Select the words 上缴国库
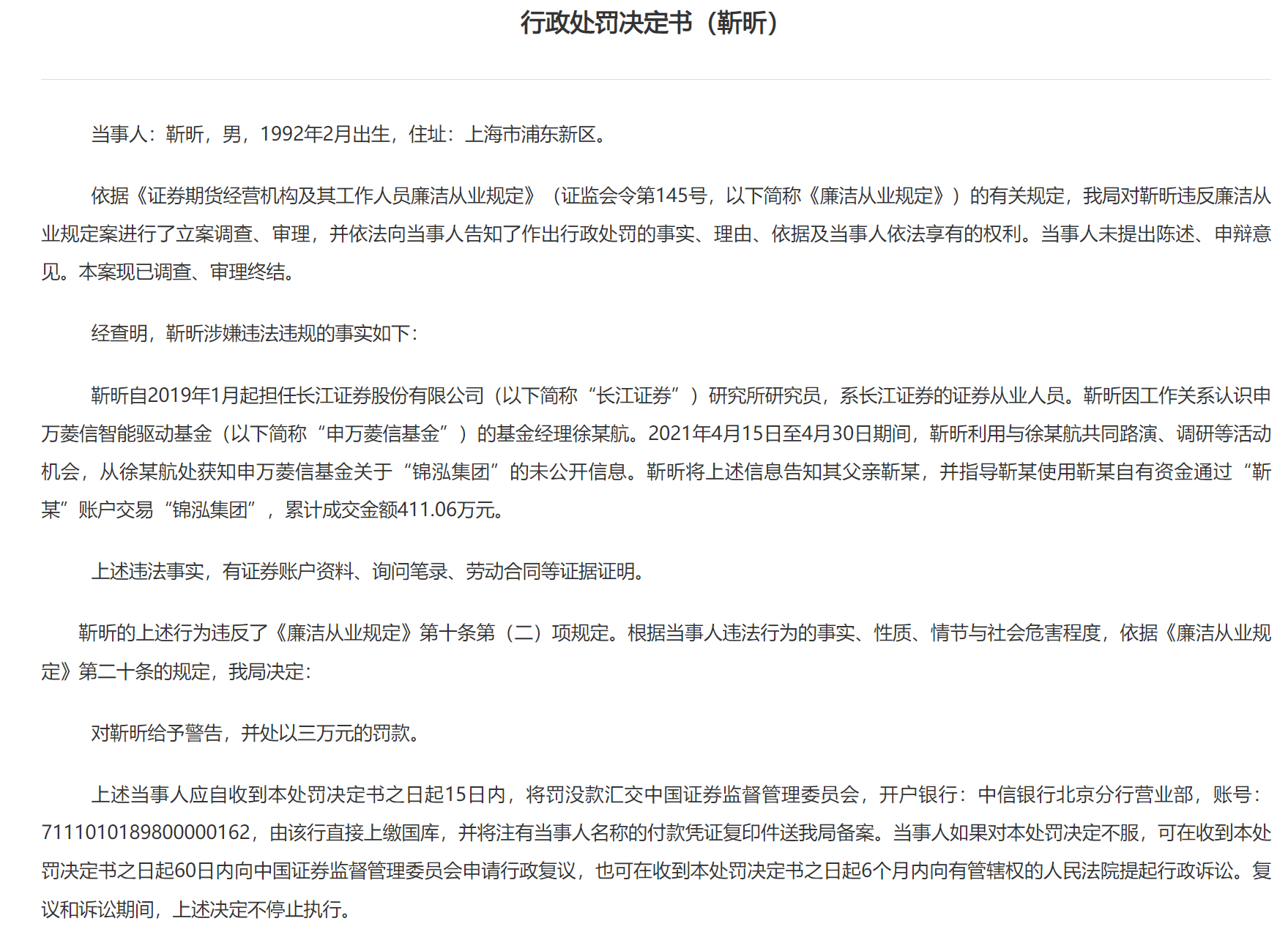This screenshot has width=1288, height=932. click(x=401, y=832)
